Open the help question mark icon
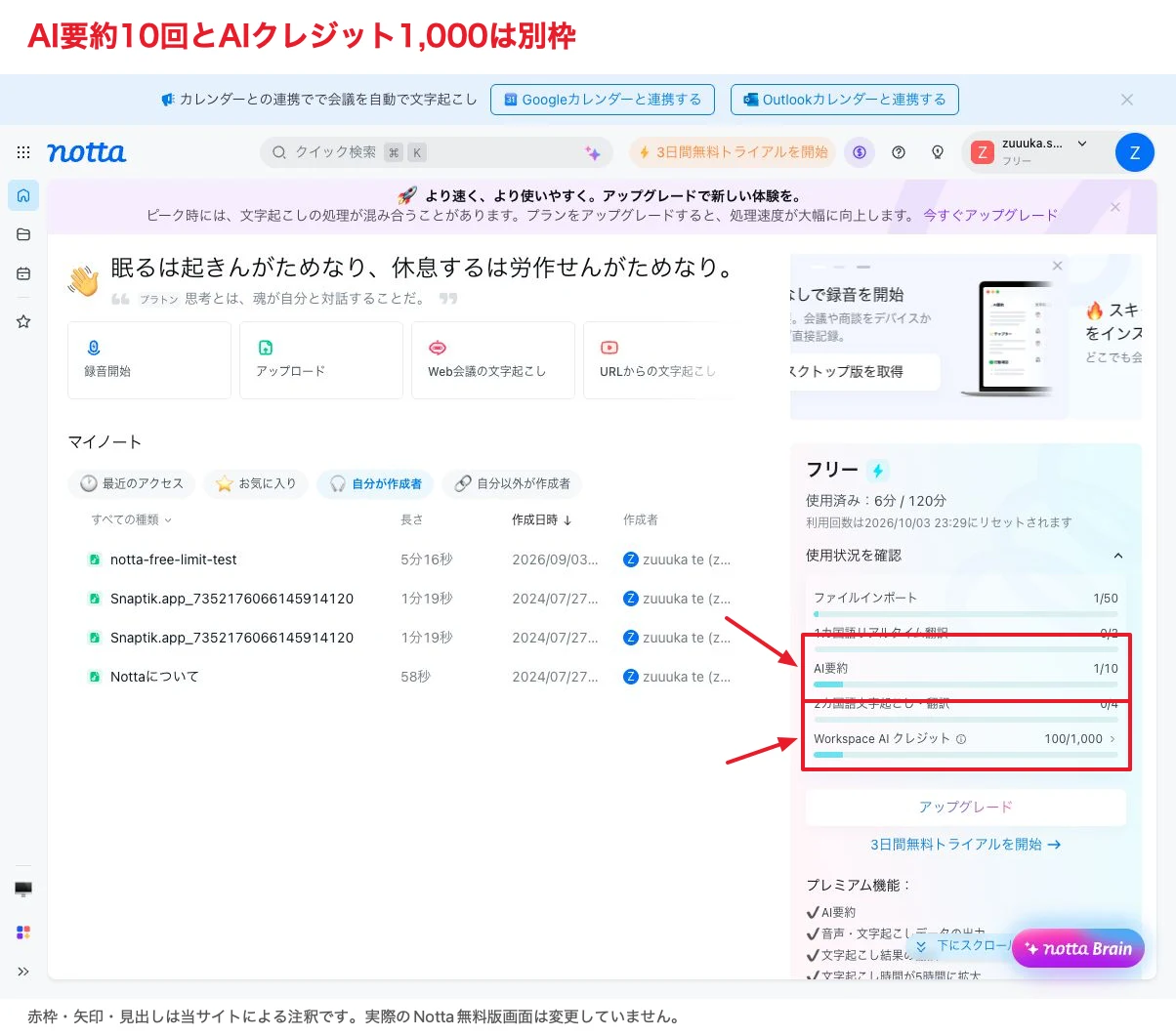This screenshot has height=1036, width=1176. (899, 152)
